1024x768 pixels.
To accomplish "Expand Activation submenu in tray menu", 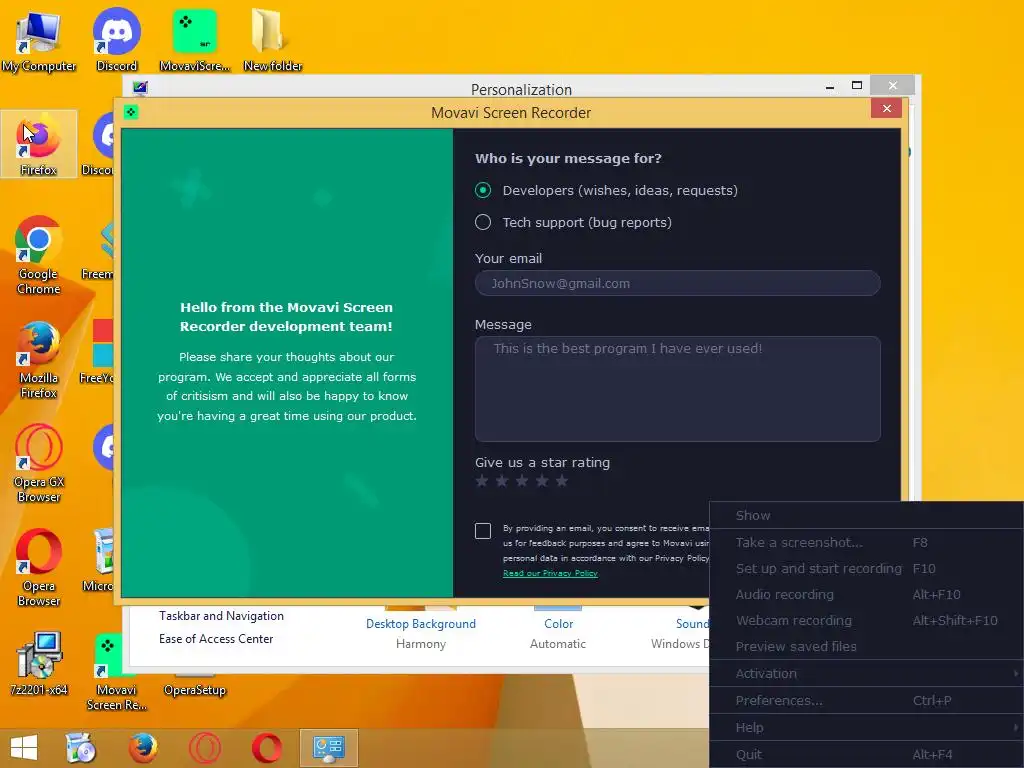I will (x=866, y=673).
